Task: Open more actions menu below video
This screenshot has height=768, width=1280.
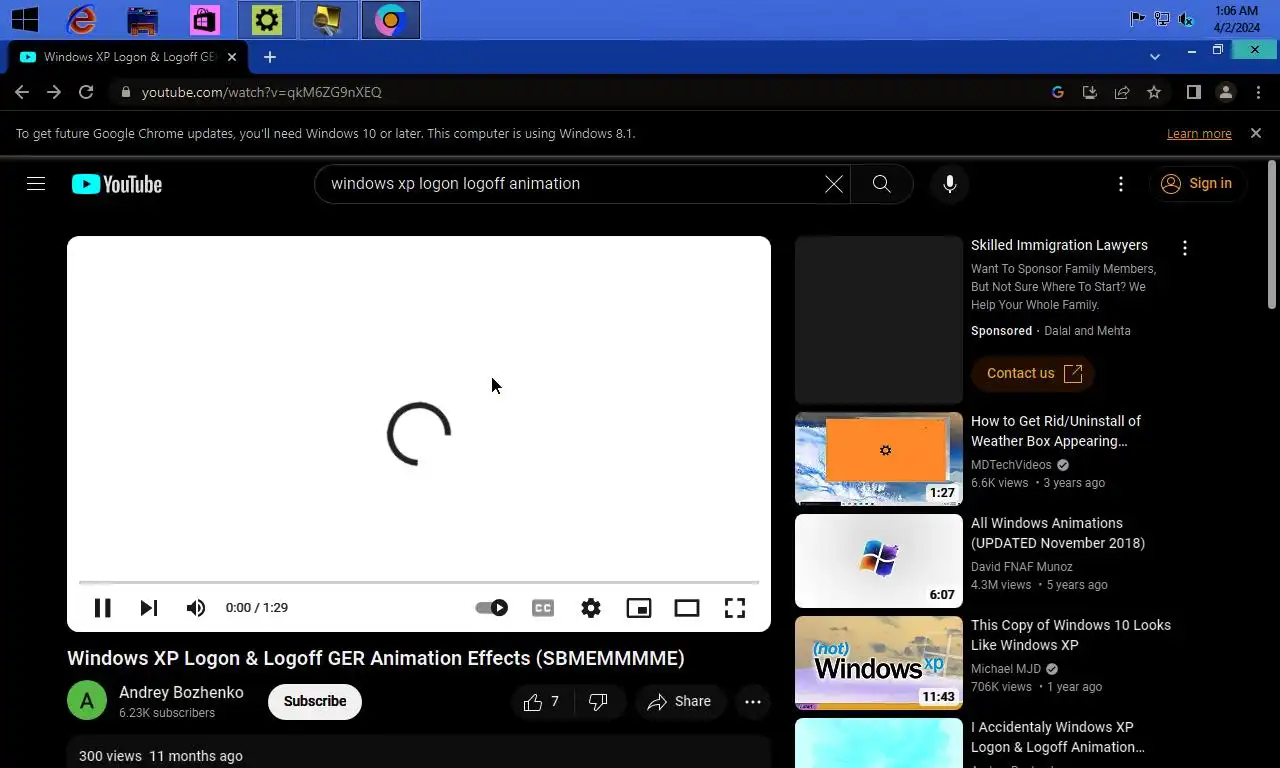Action: pos(753,702)
